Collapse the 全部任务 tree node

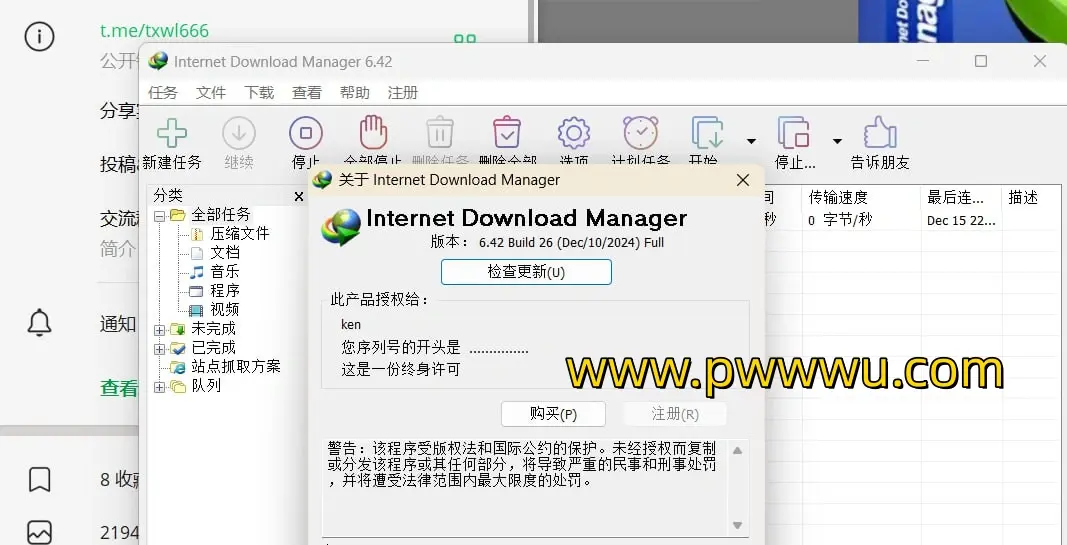(x=160, y=215)
